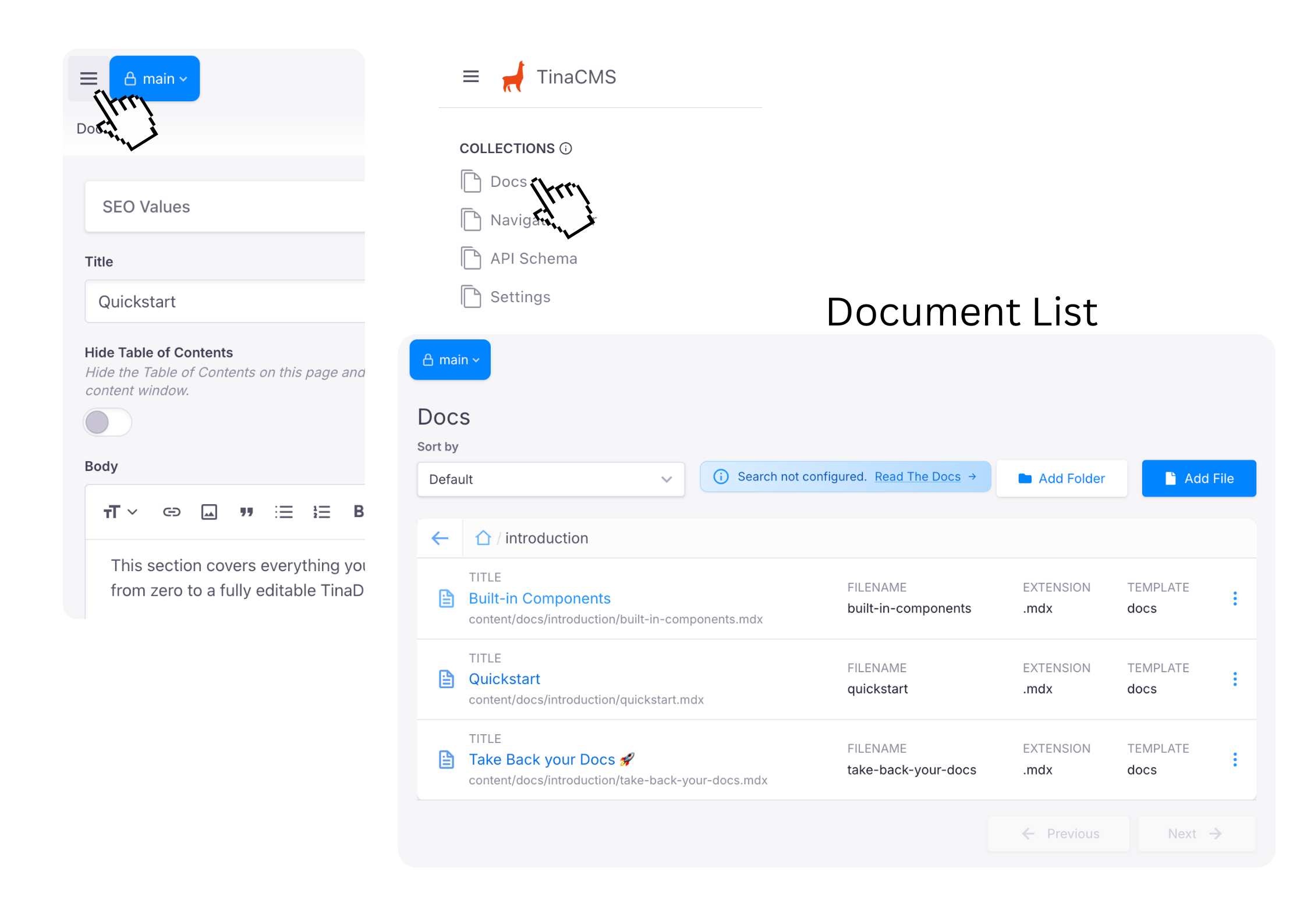Open the heading text style dropdown in editor
The height and width of the screenshot is (924, 1307).
click(x=120, y=512)
